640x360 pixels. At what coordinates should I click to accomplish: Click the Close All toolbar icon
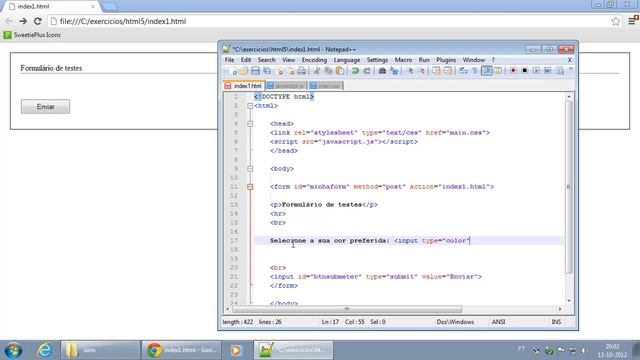point(291,71)
